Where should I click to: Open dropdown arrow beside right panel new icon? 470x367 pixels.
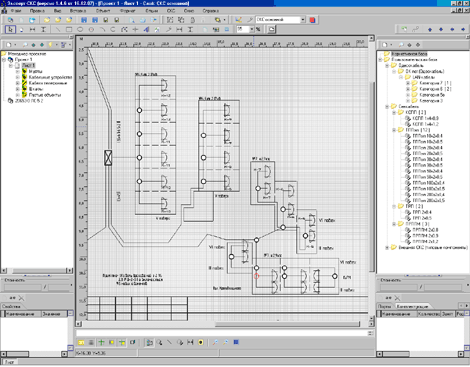click(391, 45)
